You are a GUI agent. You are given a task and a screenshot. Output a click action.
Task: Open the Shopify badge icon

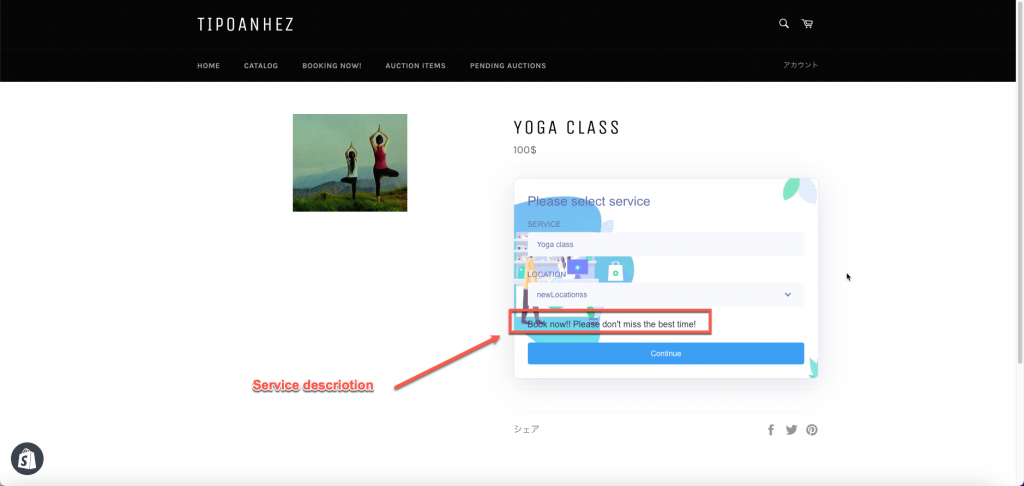27,459
